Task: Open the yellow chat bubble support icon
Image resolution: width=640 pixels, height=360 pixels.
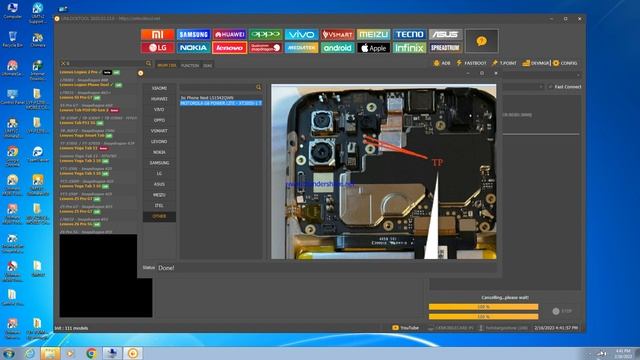Action: [x=482, y=41]
